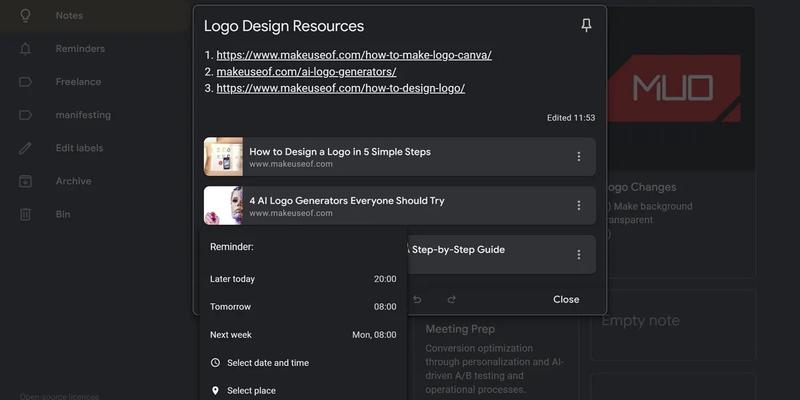Viewport: 800px width, 400px height.
Task: Open three-dot menu for AI Logo Generators preview
Action: coord(578,205)
